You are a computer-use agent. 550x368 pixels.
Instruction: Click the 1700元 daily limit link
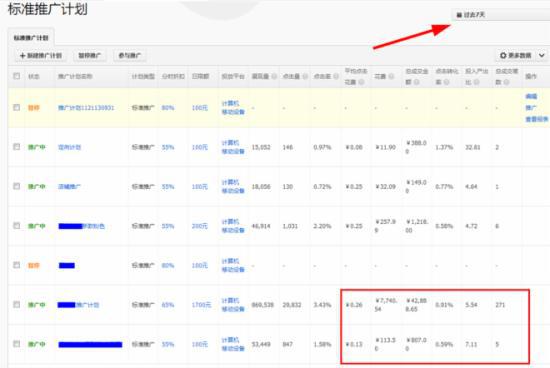(201, 305)
